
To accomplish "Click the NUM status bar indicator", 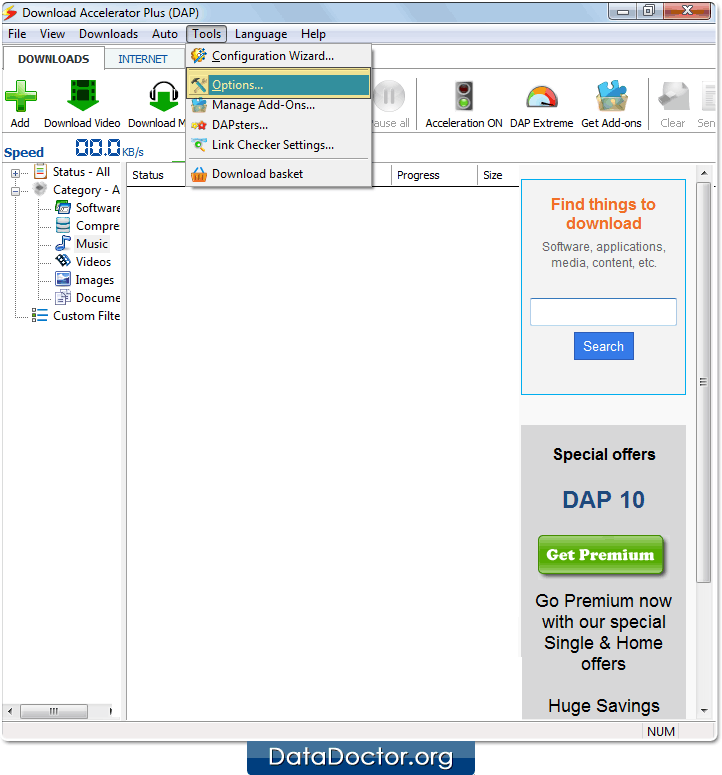I will pos(661,732).
